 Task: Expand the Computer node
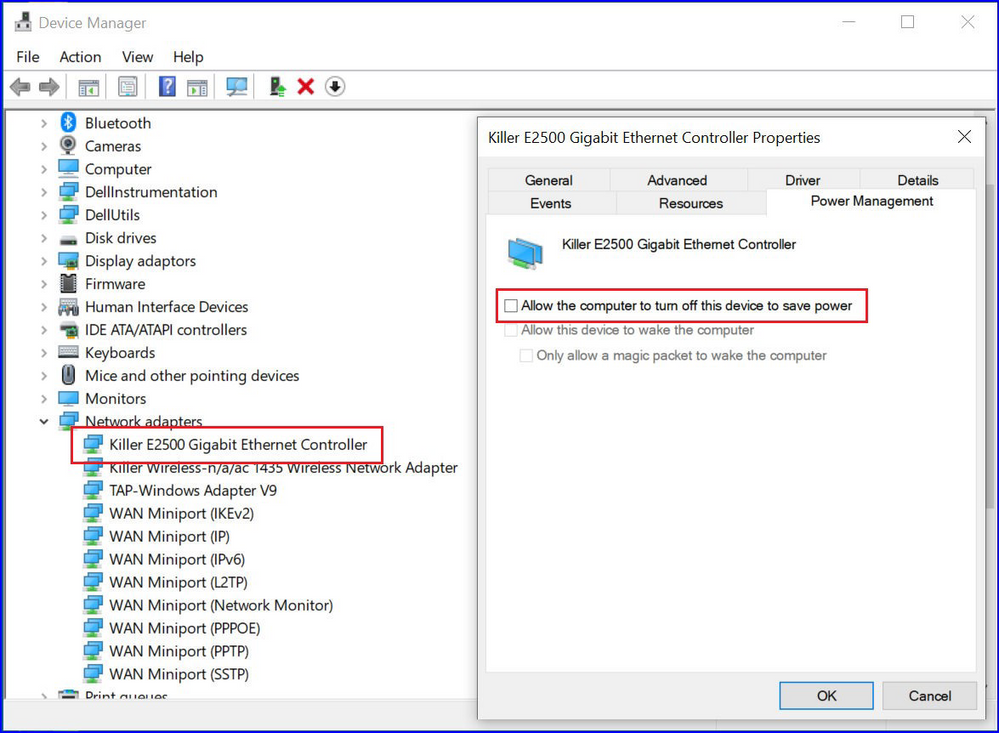click(43, 169)
